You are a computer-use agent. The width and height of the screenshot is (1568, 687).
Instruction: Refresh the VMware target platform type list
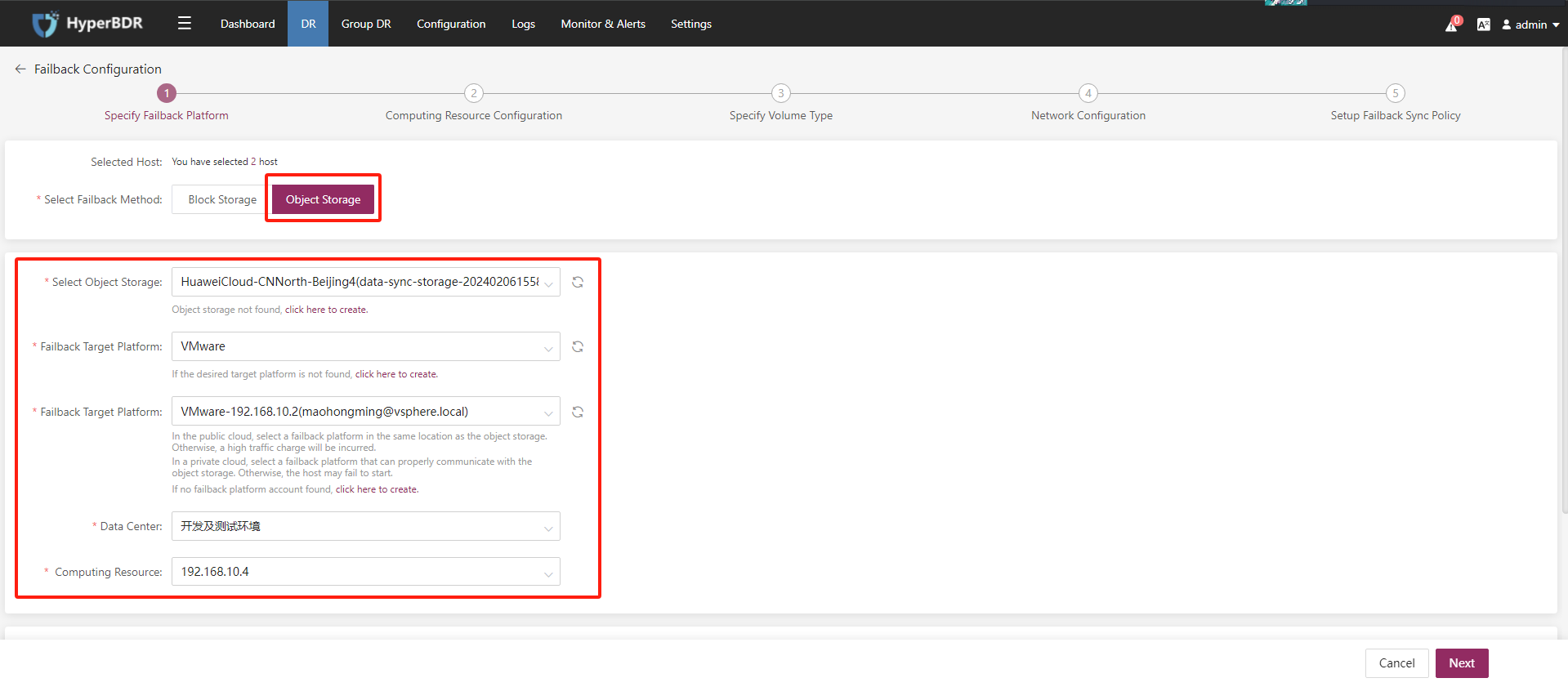578,346
